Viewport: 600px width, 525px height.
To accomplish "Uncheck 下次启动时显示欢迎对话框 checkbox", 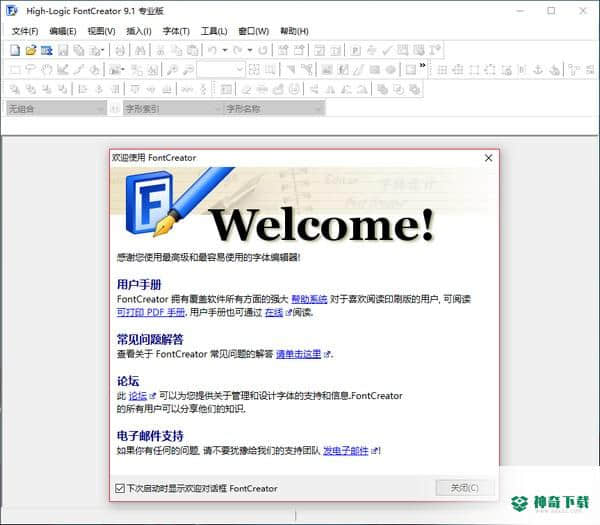I will pyautogui.click(x=120, y=488).
